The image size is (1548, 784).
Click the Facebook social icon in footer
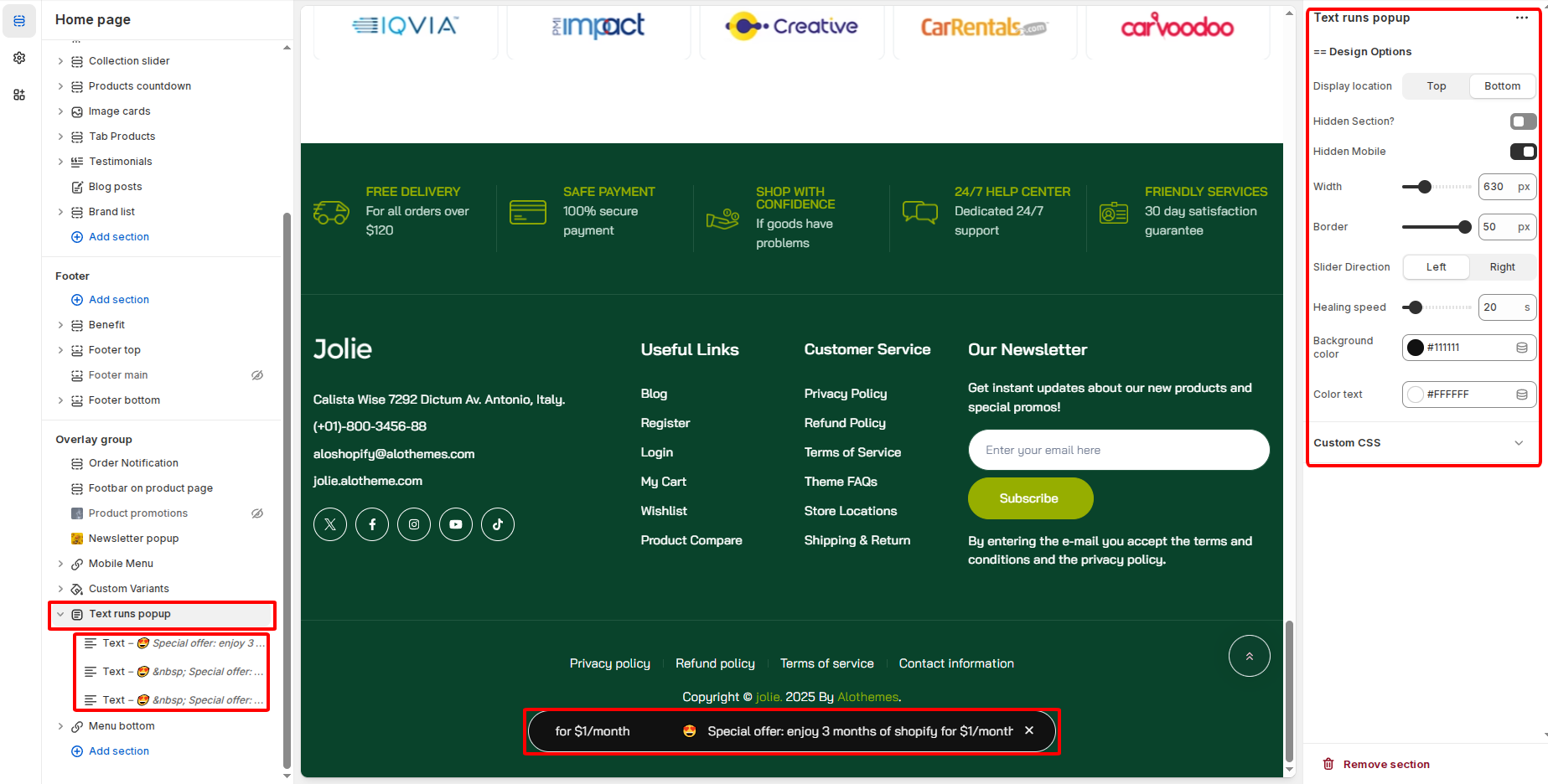[x=372, y=524]
